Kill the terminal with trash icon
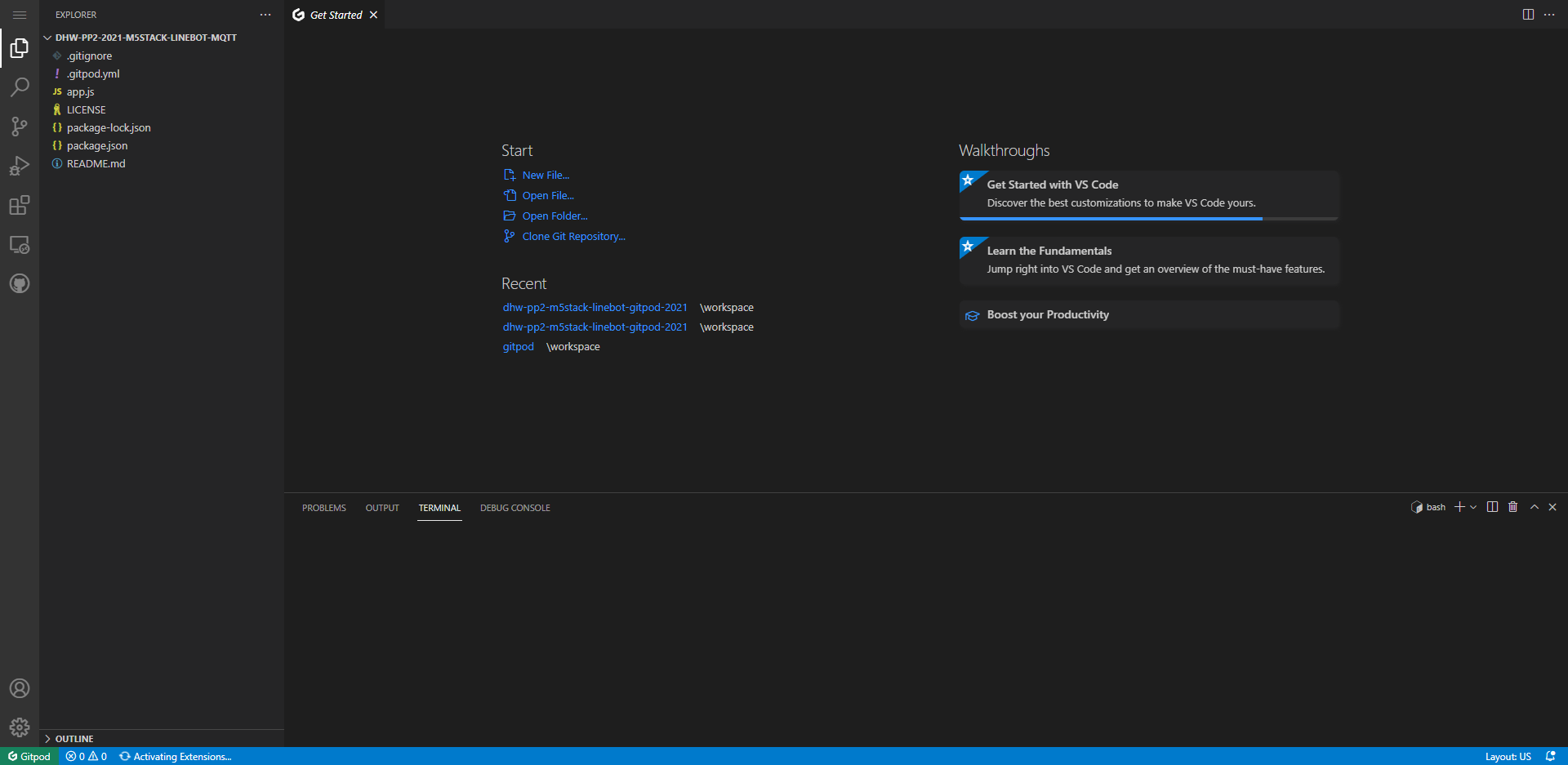The image size is (1568, 765). pyautogui.click(x=1512, y=507)
